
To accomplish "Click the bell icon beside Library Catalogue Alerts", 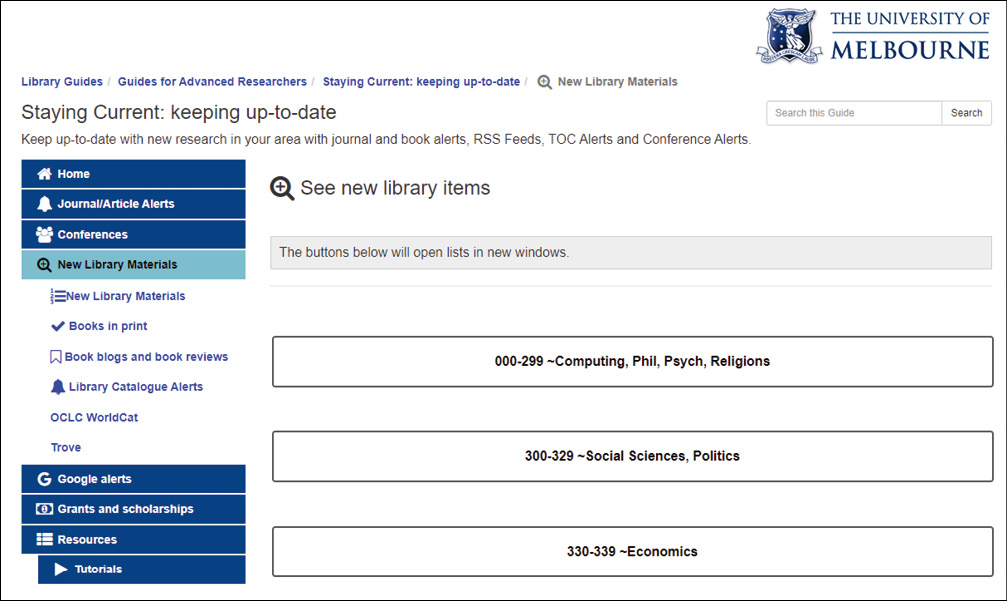I will point(58,387).
